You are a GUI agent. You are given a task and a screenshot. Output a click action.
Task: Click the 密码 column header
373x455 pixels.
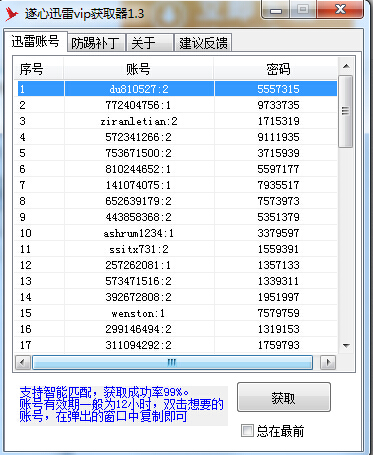pyautogui.click(x=275, y=69)
